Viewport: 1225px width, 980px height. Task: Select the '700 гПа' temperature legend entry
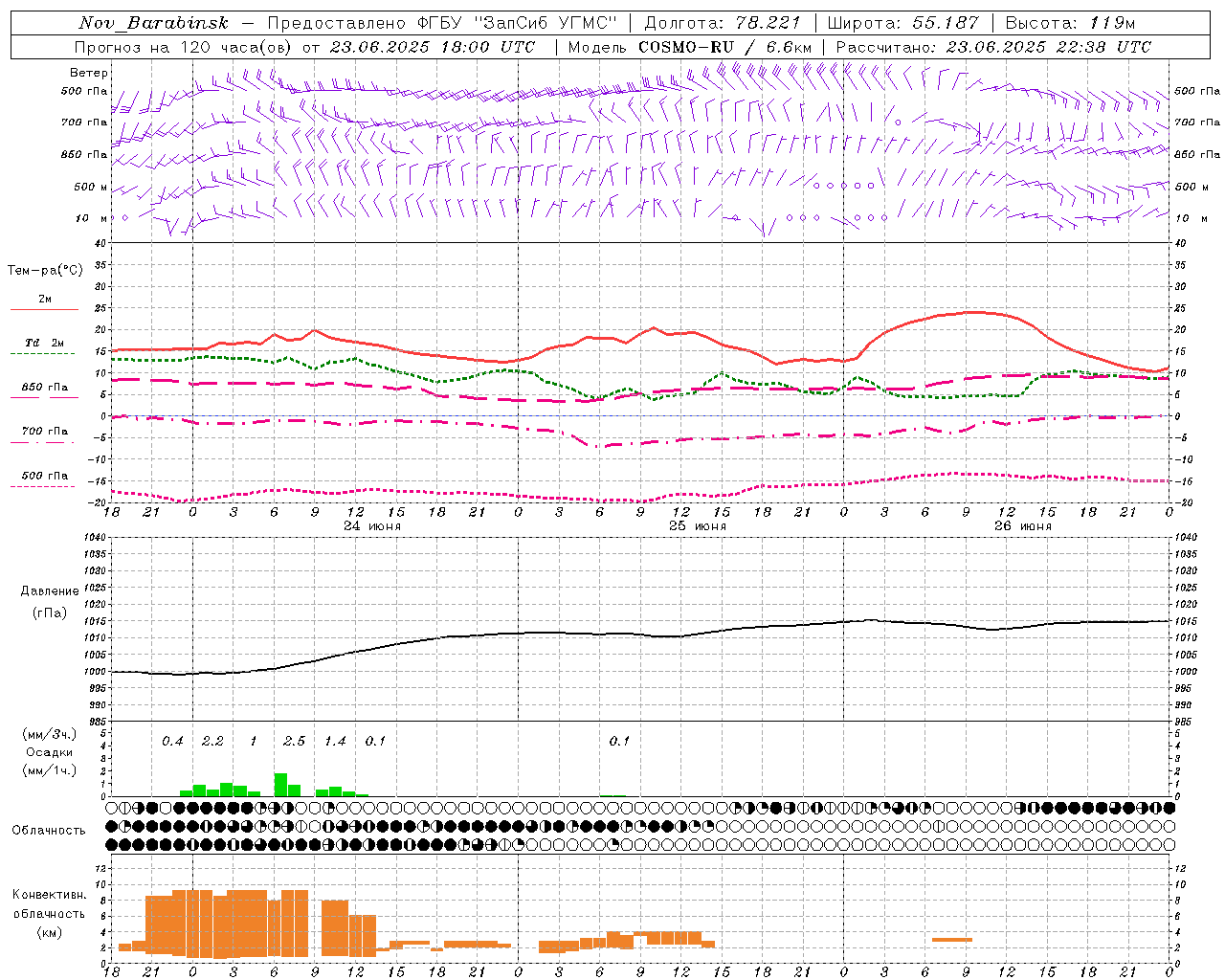45,432
